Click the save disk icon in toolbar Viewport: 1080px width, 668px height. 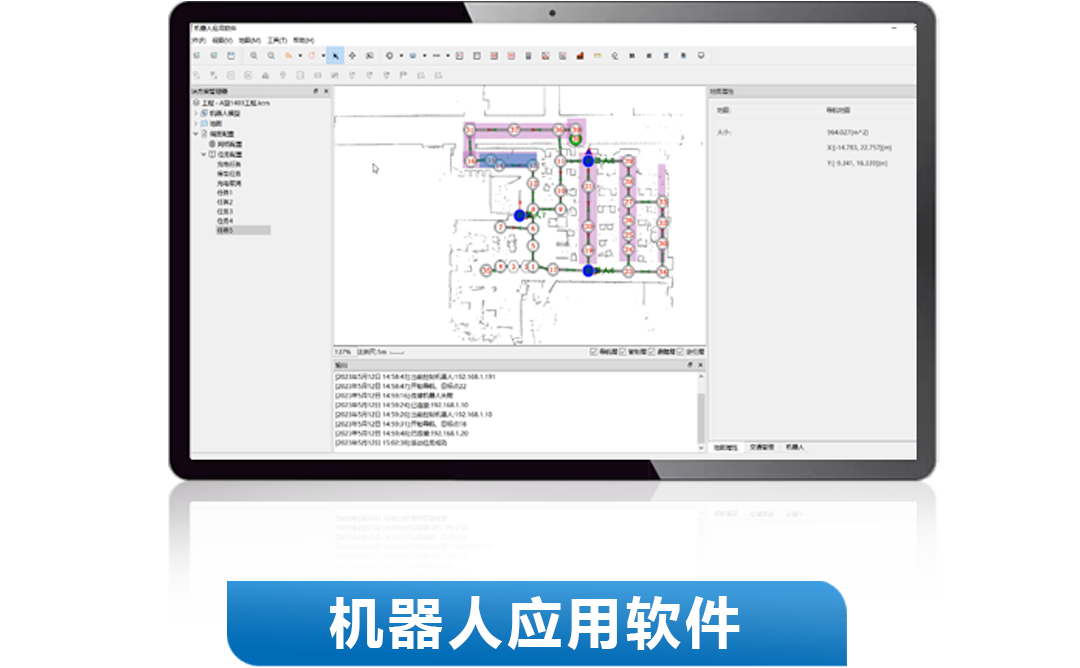click(230, 56)
